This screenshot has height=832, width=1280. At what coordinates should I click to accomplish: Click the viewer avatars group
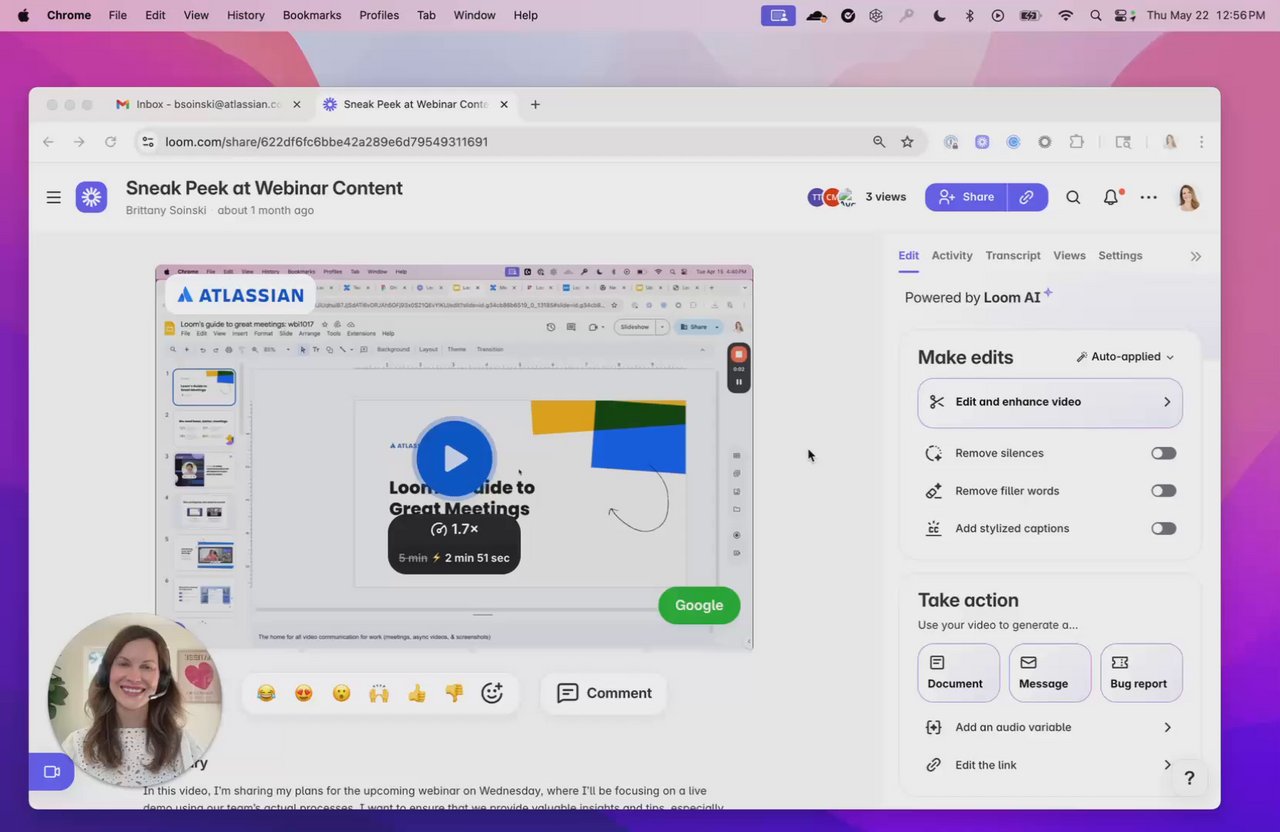832,197
